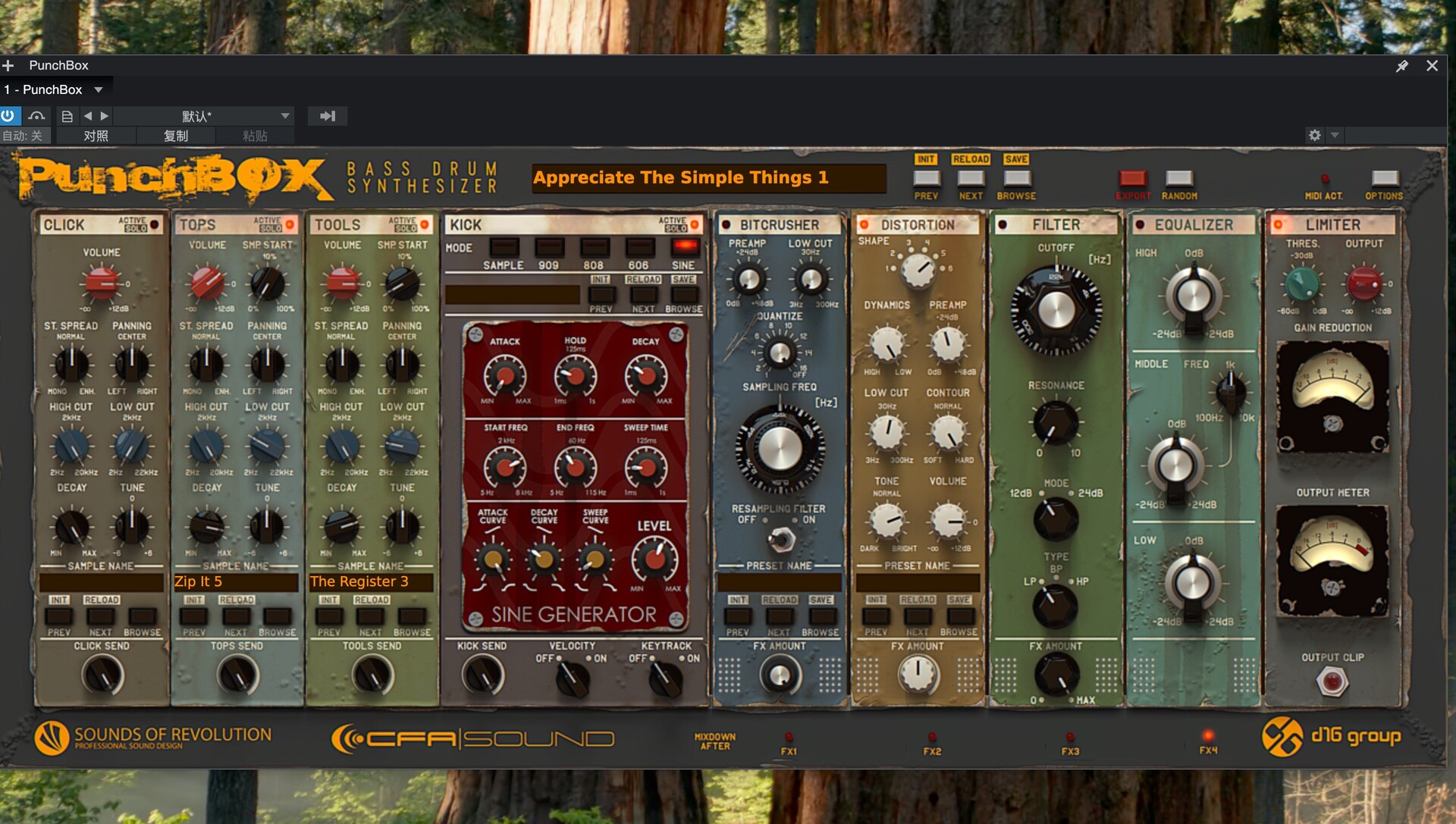The height and width of the screenshot is (824, 1456).
Task: Open the plugin window gear settings
Action: point(1314,136)
